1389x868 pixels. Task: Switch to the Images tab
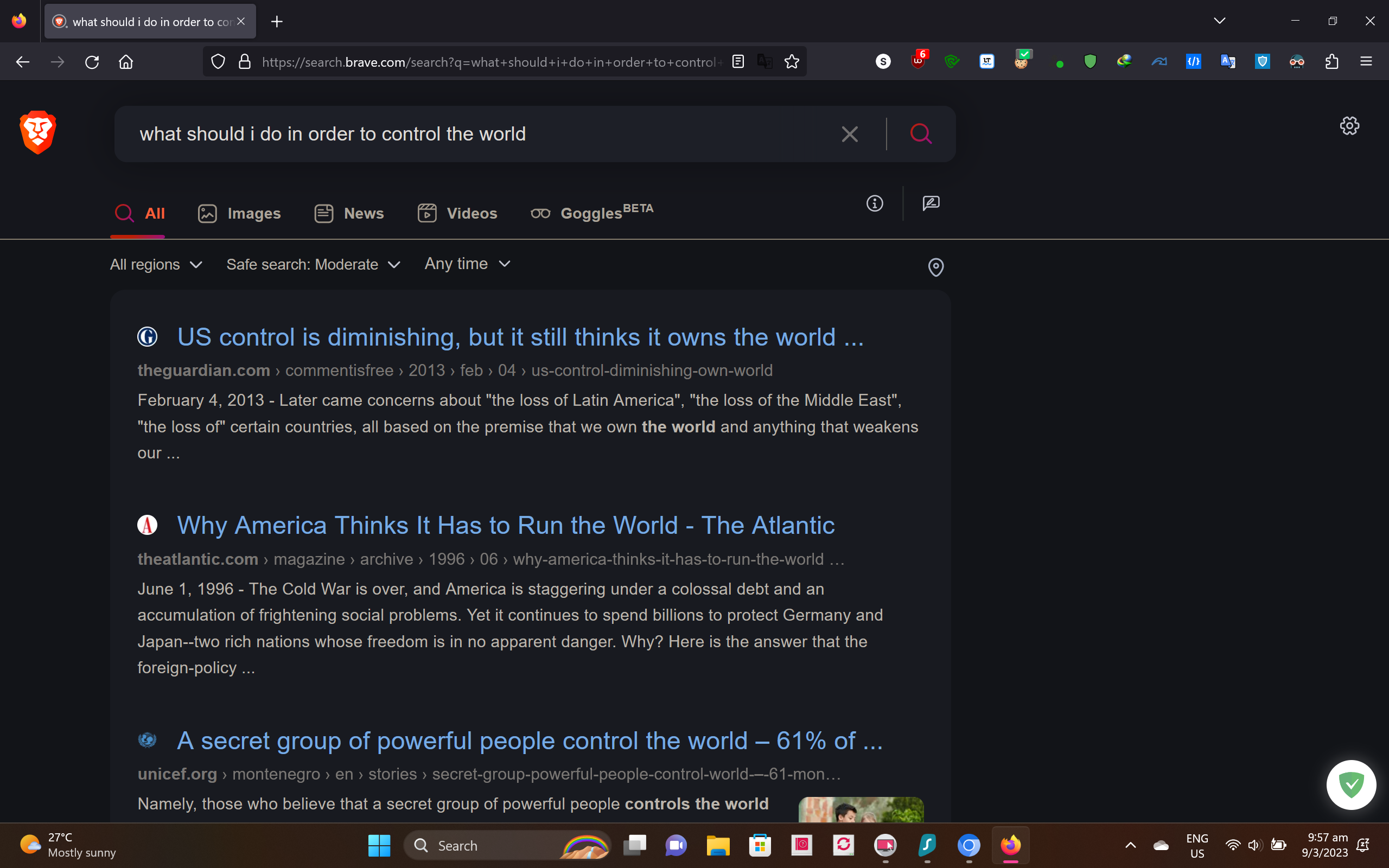point(239,214)
